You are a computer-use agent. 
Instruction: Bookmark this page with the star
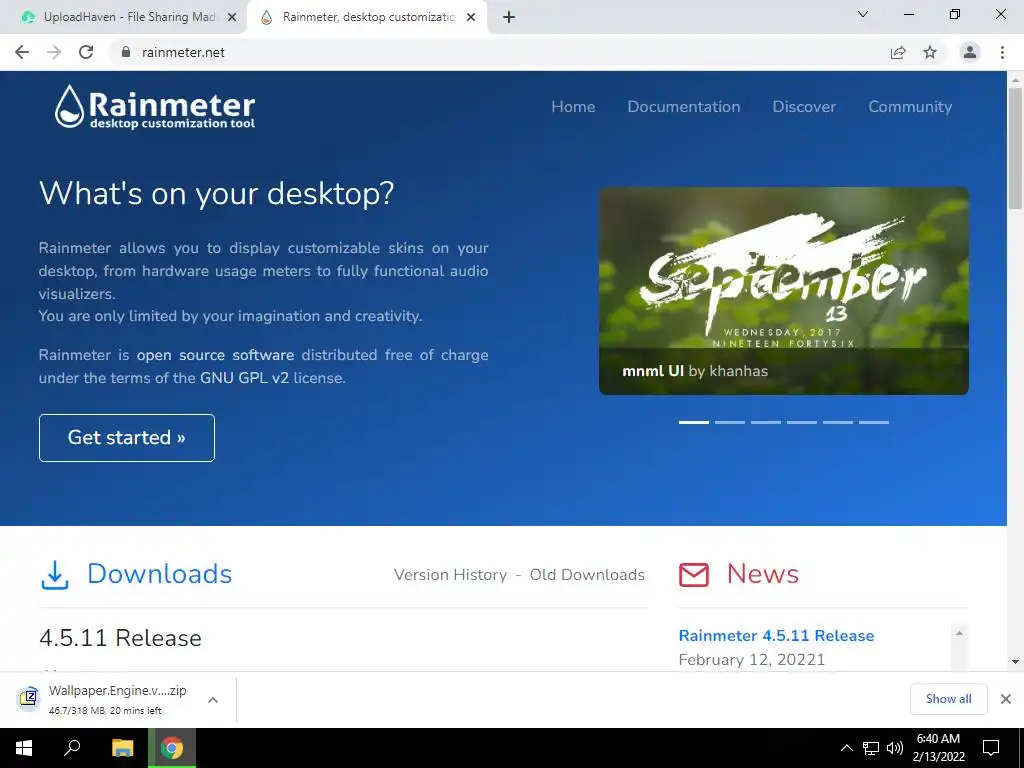pos(930,52)
